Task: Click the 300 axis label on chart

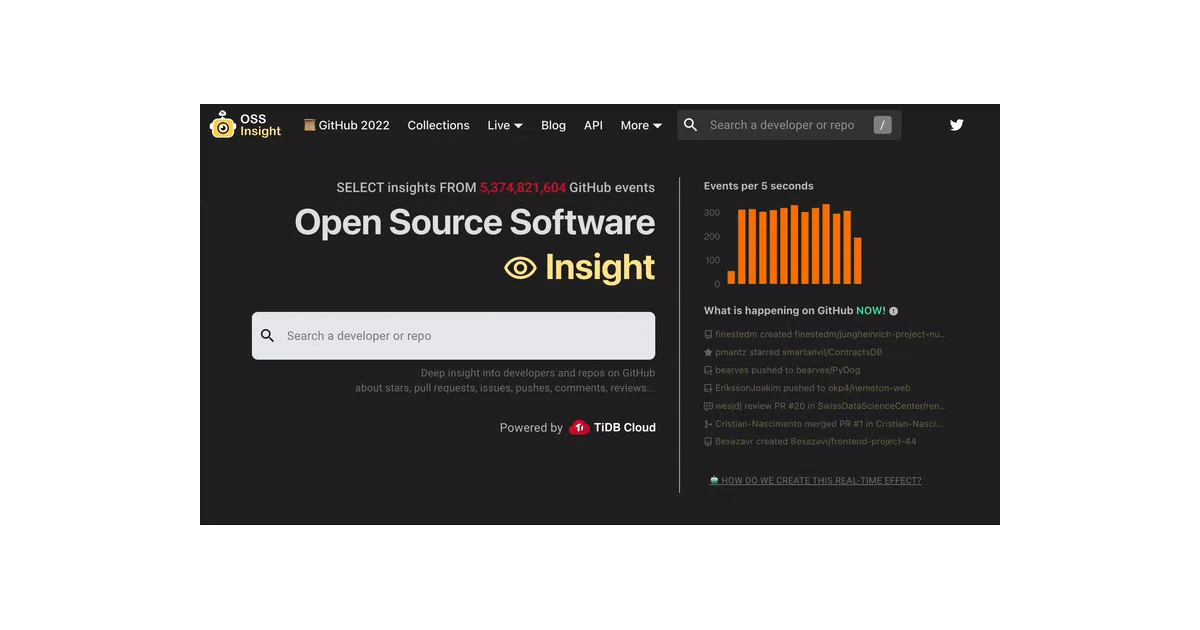Action: click(712, 213)
